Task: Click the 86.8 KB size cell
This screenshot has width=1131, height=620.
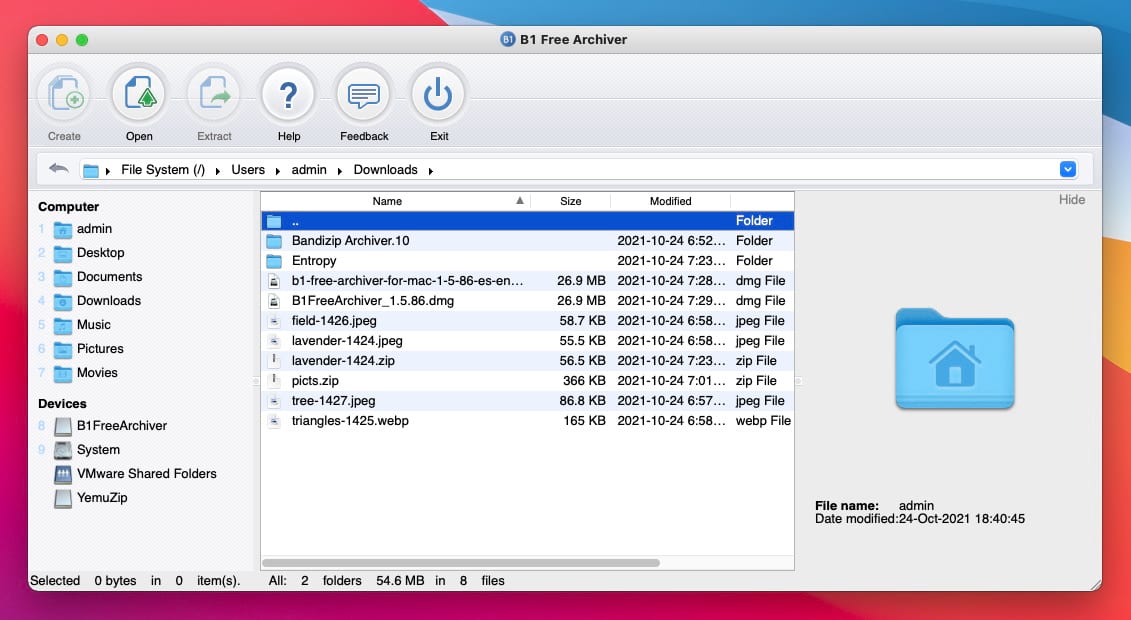Action: click(x=582, y=401)
